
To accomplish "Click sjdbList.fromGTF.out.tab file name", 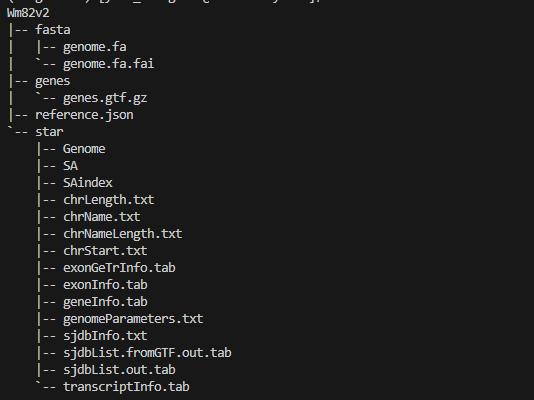I will (x=147, y=353).
